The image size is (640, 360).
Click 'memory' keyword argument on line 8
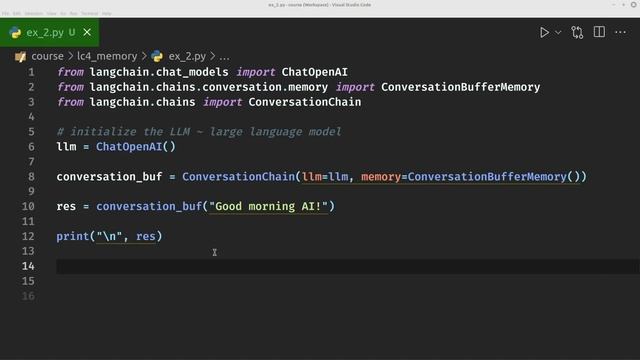[381, 177]
